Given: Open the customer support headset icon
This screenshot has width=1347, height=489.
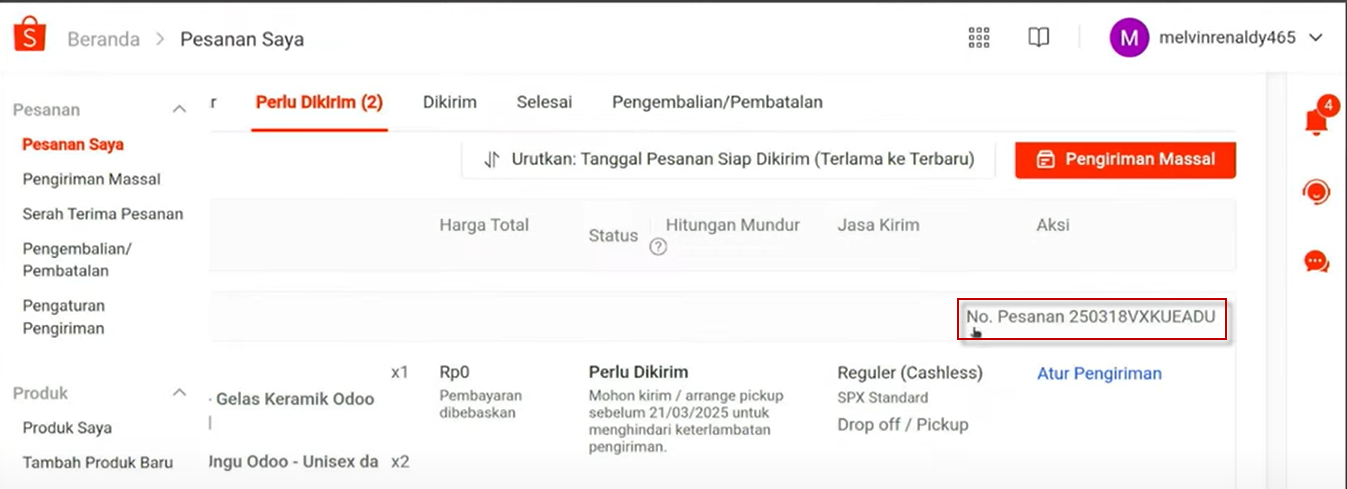Looking at the screenshot, I should click(1317, 191).
